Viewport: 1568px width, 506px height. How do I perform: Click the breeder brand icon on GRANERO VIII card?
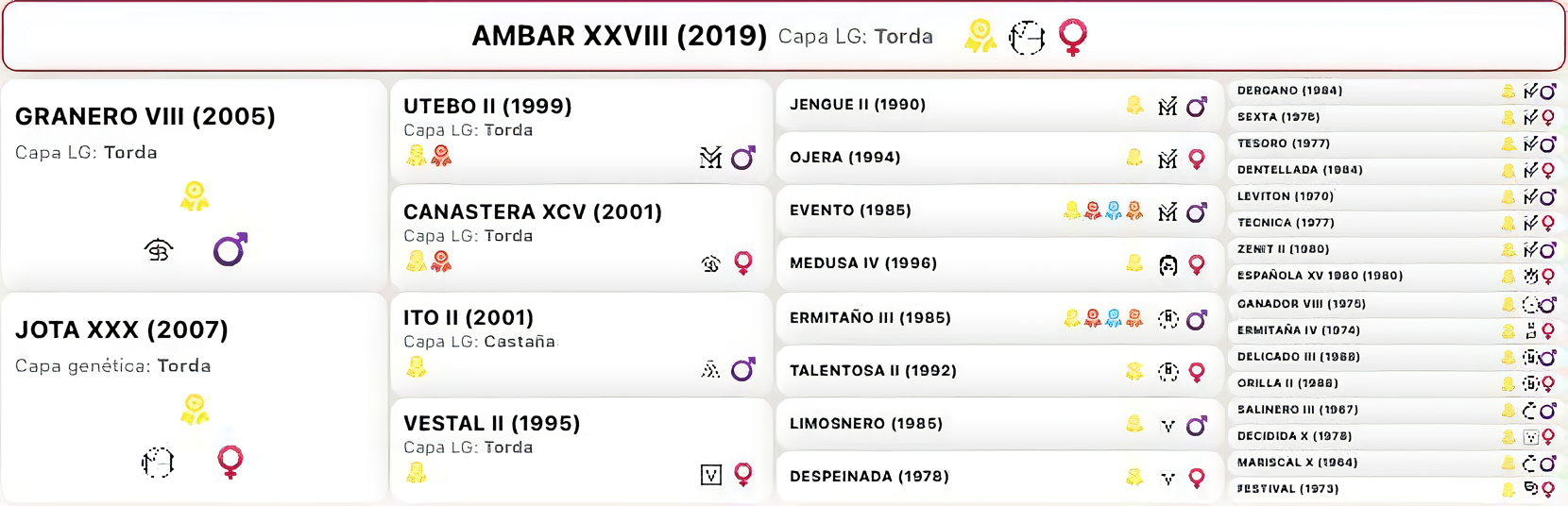coord(159,250)
